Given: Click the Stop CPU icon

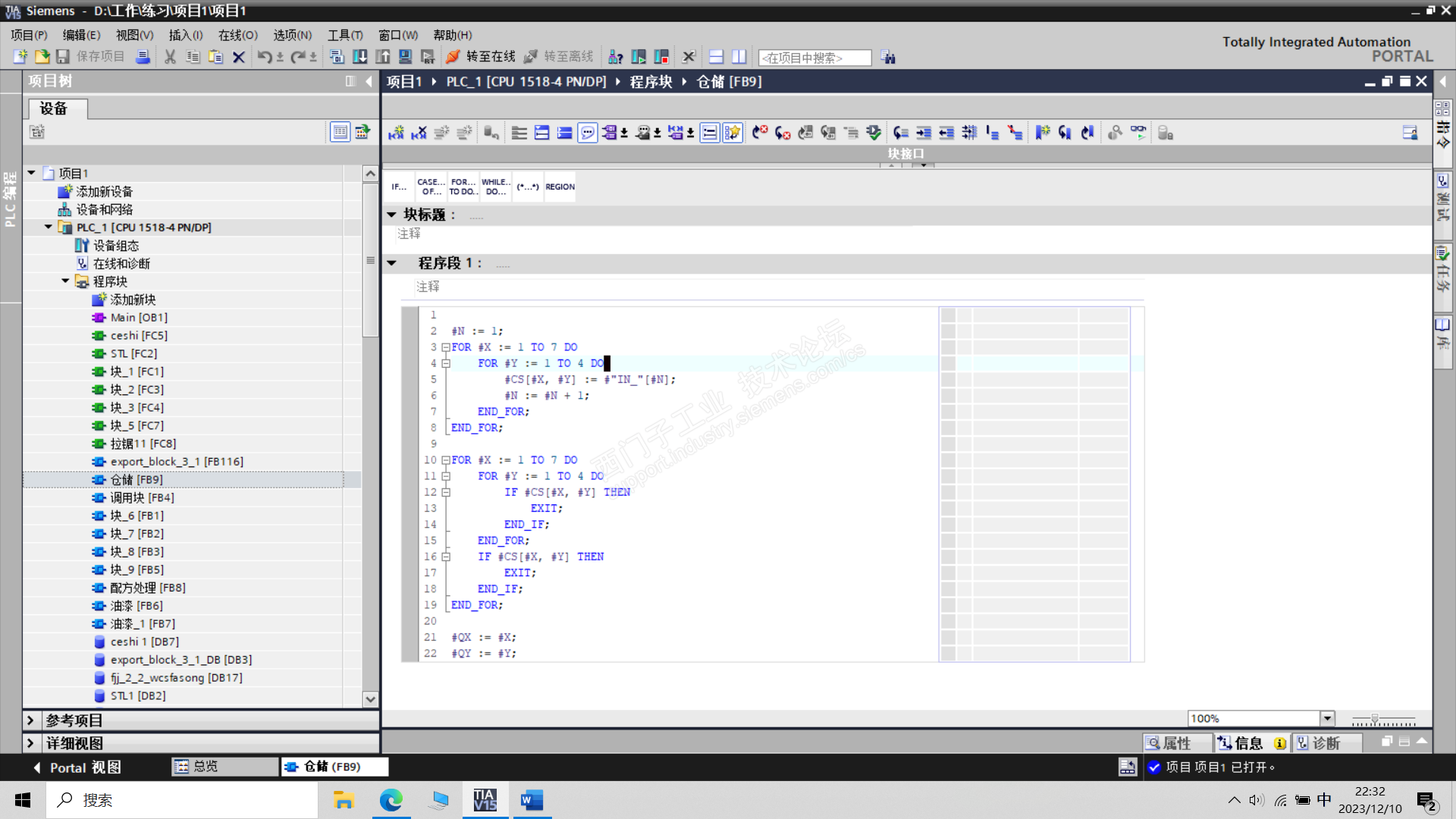Looking at the screenshot, I should (661, 57).
